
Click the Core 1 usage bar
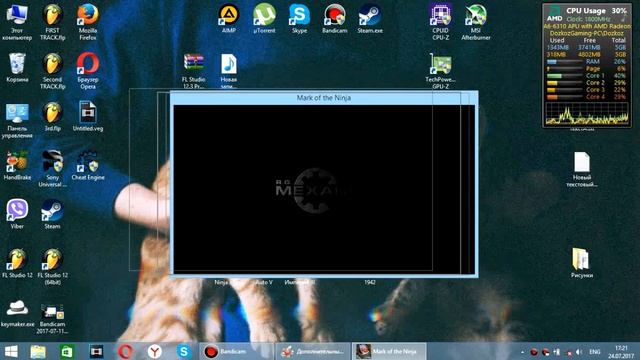[565, 76]
